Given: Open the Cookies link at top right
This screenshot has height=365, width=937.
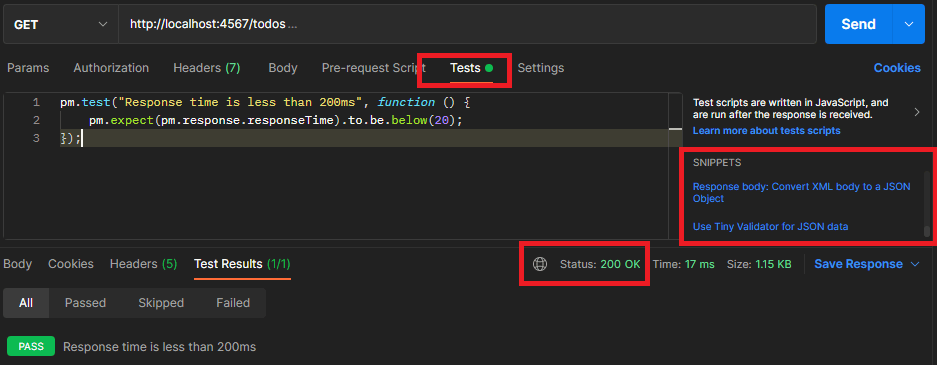Looking at the screenshot, I should tap(897, 68).
